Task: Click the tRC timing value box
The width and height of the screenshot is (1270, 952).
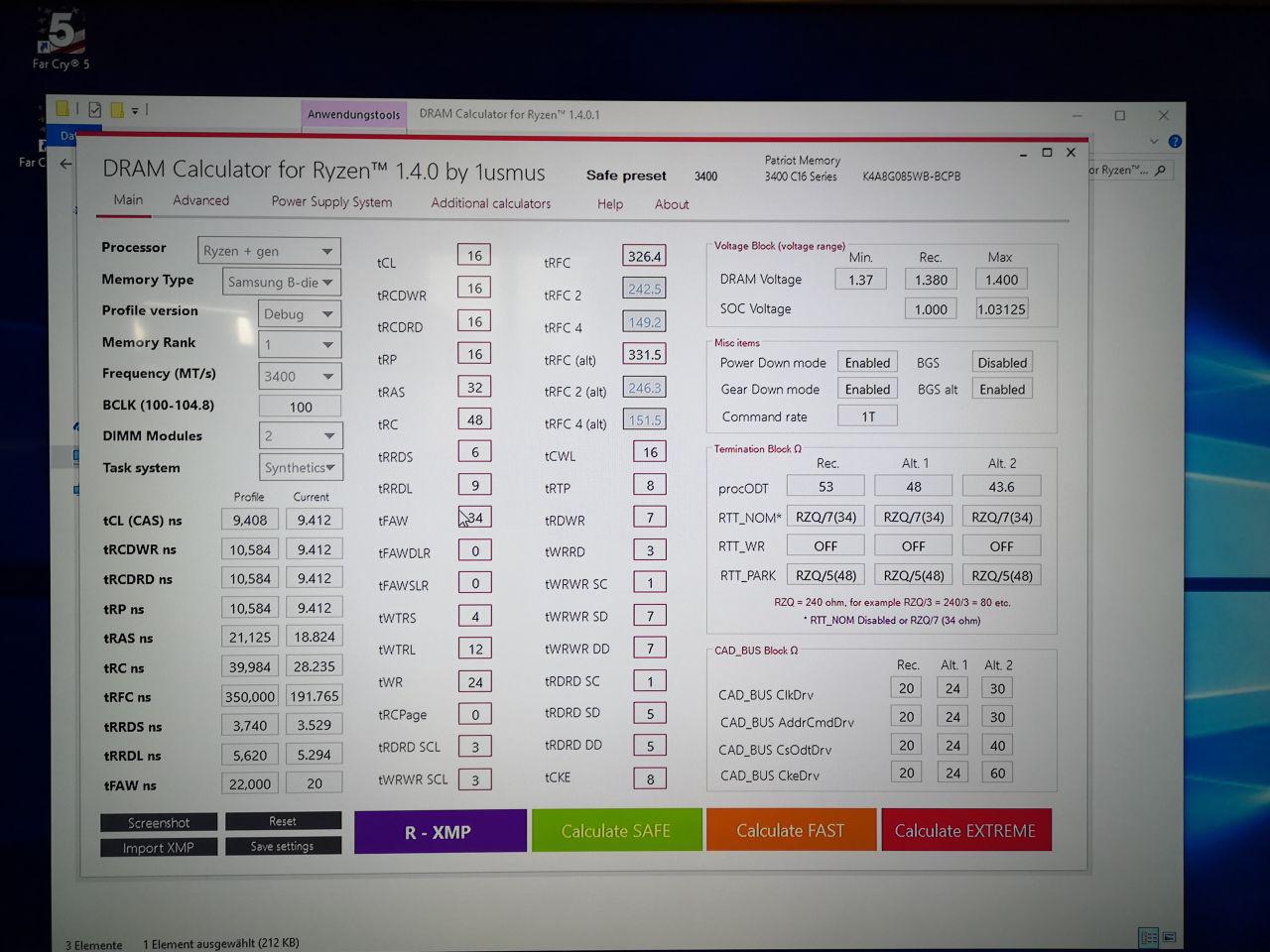Action: point(474,419)
